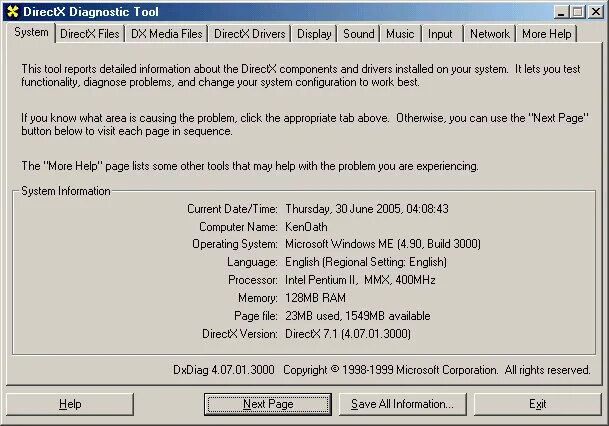Click the DxDiag 4.07.01.3000 version text
Screen dimensions: 609x426
coord(224,370)
